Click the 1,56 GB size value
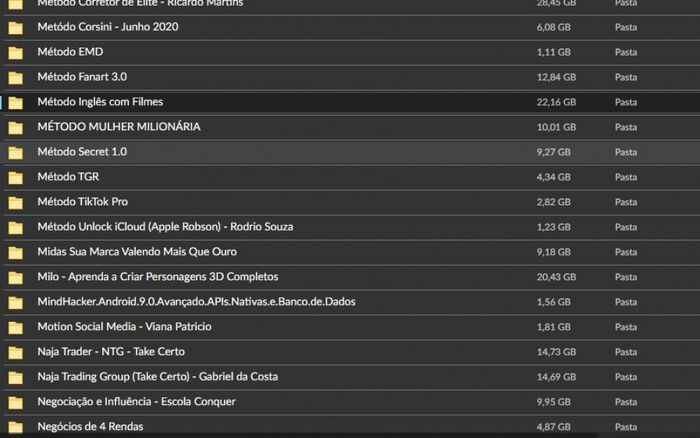Image resolution: width=700 pixels, height=438 pixels. tap(554, 302)
